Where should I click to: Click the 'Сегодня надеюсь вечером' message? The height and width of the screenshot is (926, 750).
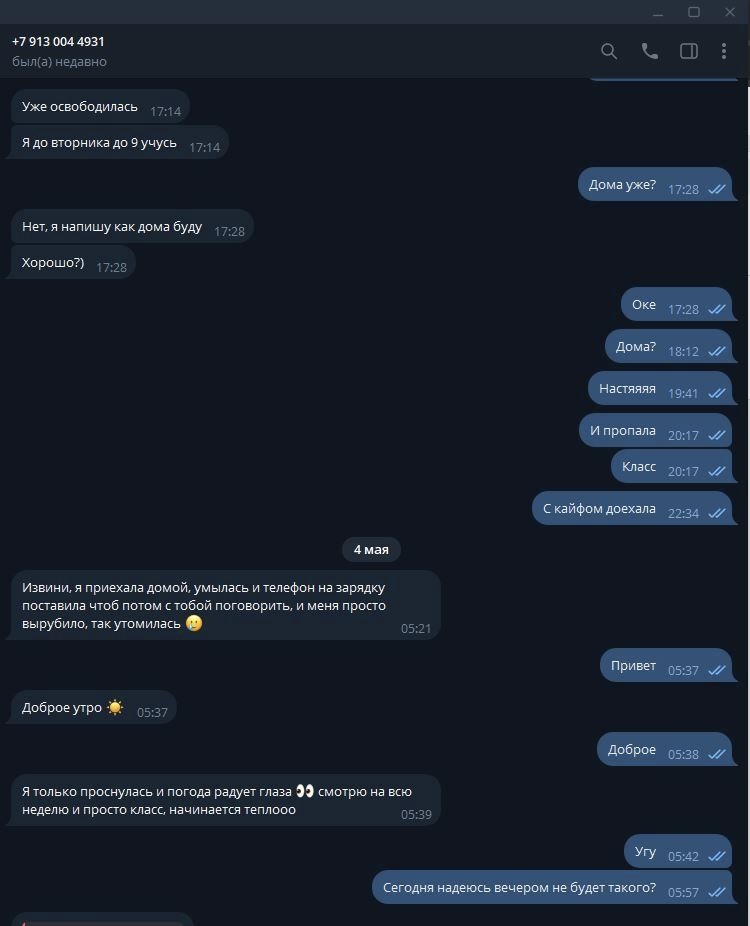tap(552, 888)
